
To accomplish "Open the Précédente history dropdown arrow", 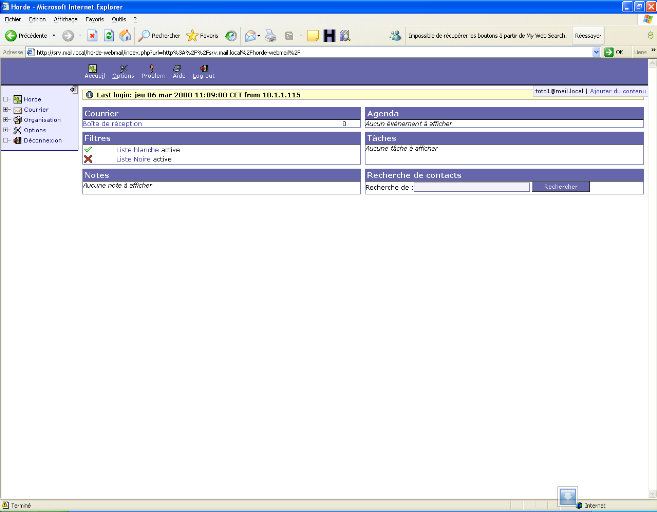I will pos(54,36).
